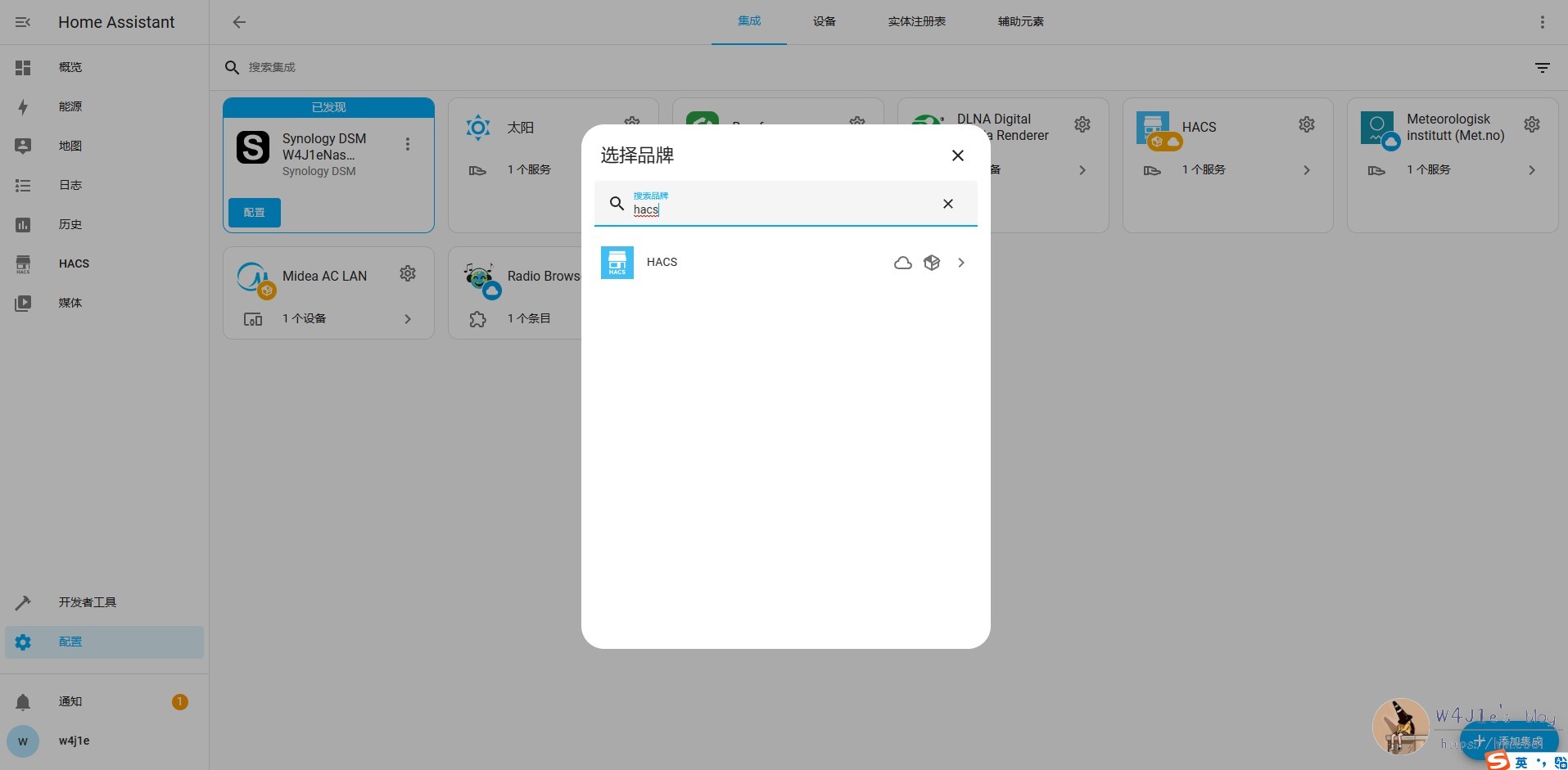Open Developer Tools in the sidebar
1568x770 pixels.
point(87,602)
